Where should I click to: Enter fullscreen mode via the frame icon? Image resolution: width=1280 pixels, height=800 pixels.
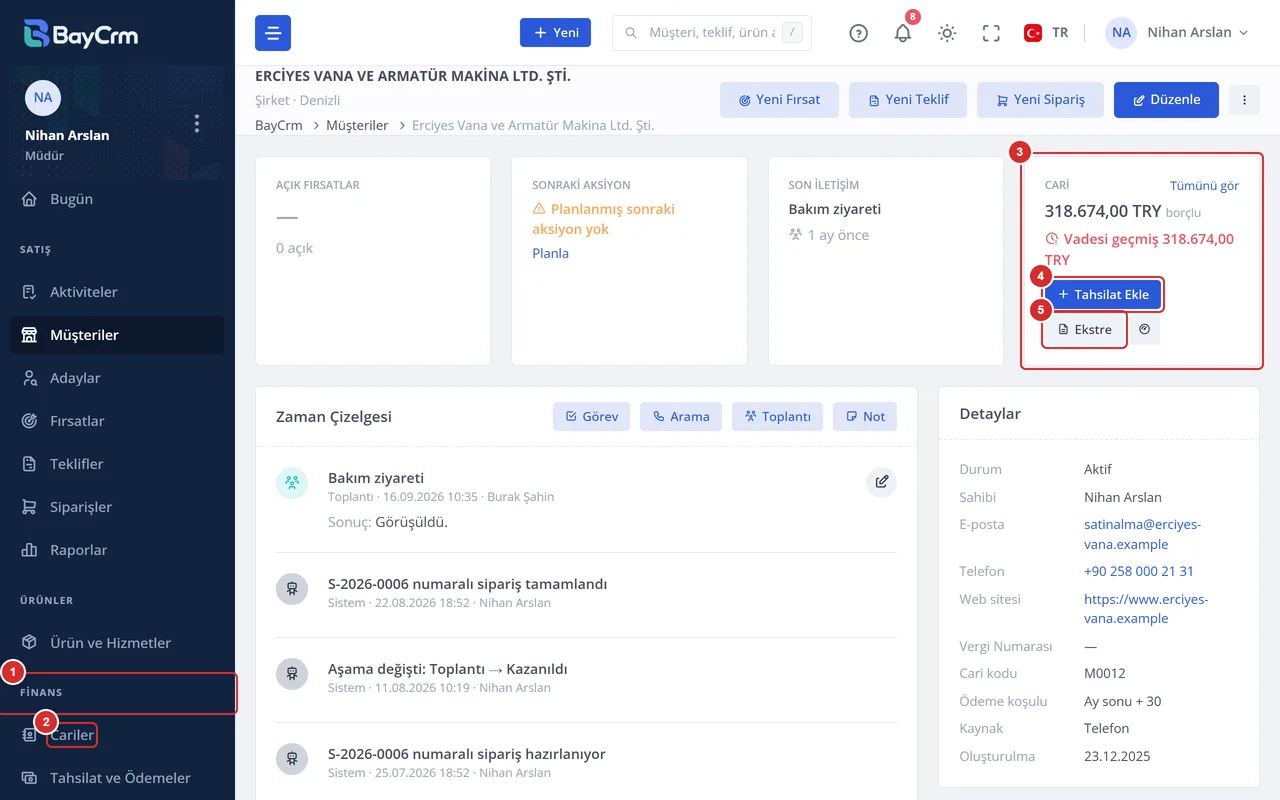point(991,33)
